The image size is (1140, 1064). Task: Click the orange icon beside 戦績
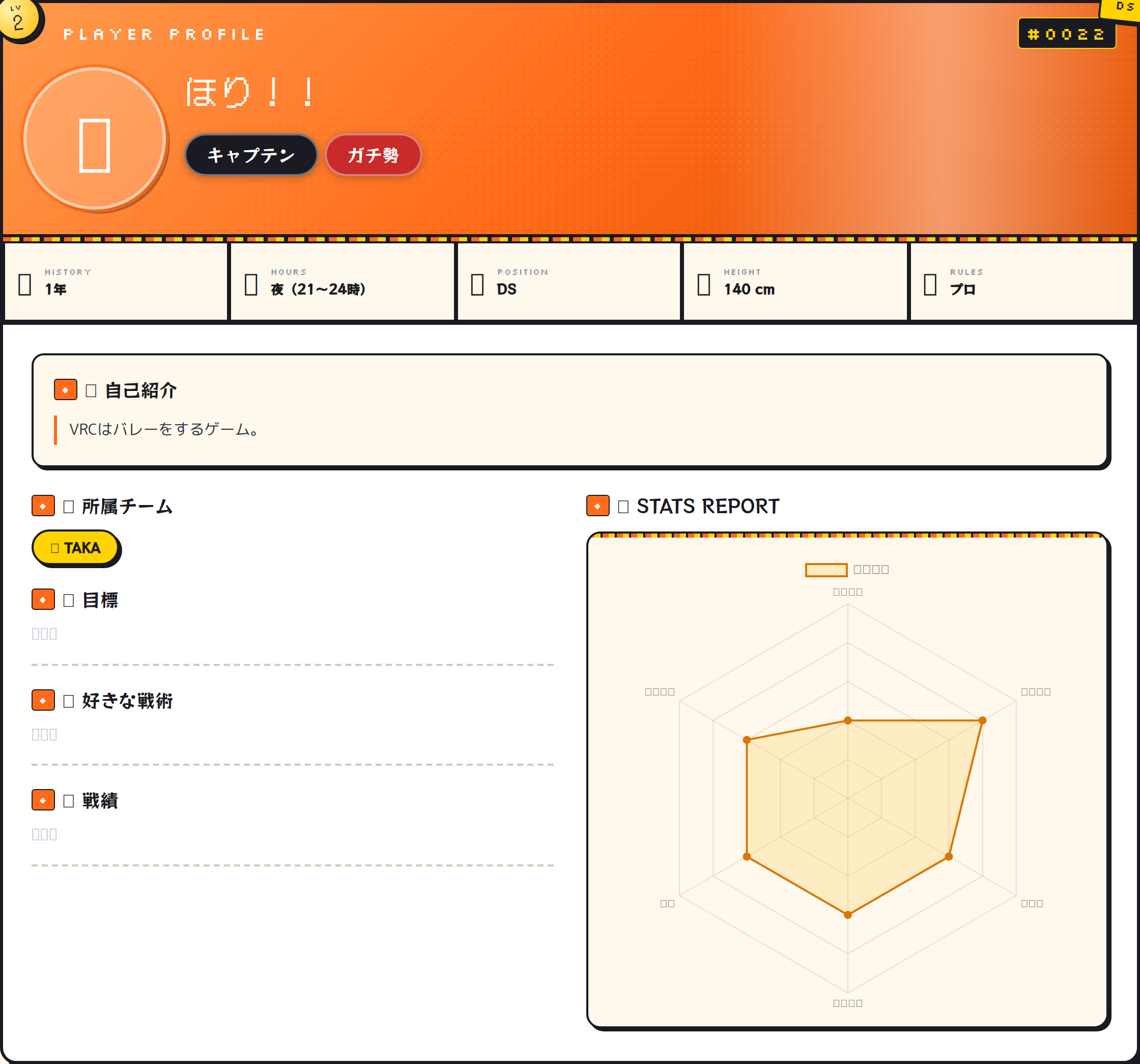43,800
